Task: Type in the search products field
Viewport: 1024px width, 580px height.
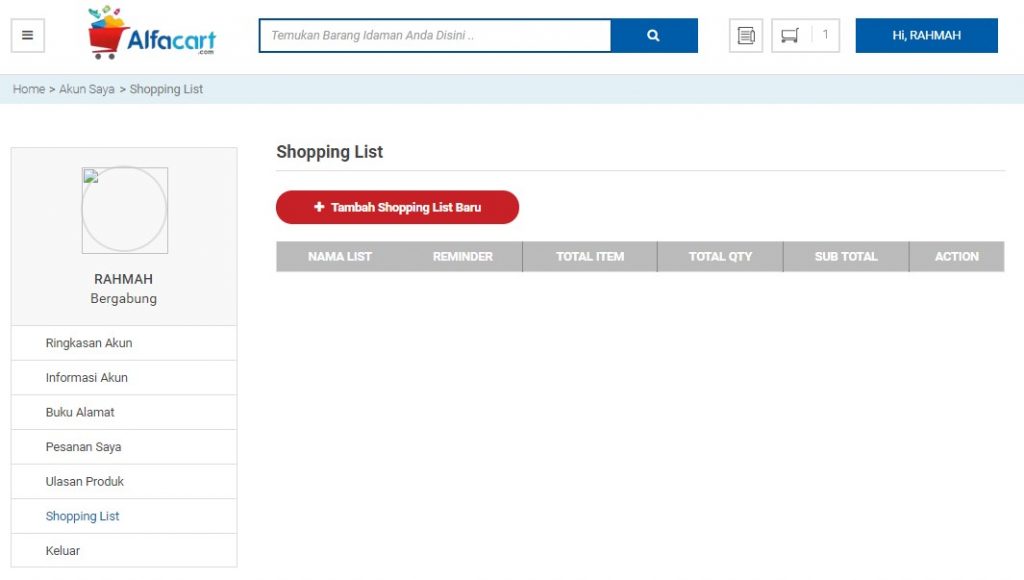Action: [435, 36]
